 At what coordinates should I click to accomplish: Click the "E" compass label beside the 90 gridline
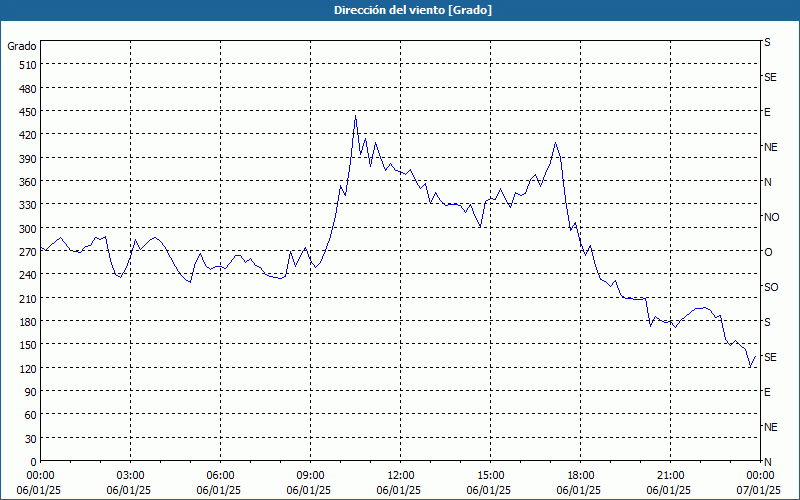point(767,392)
